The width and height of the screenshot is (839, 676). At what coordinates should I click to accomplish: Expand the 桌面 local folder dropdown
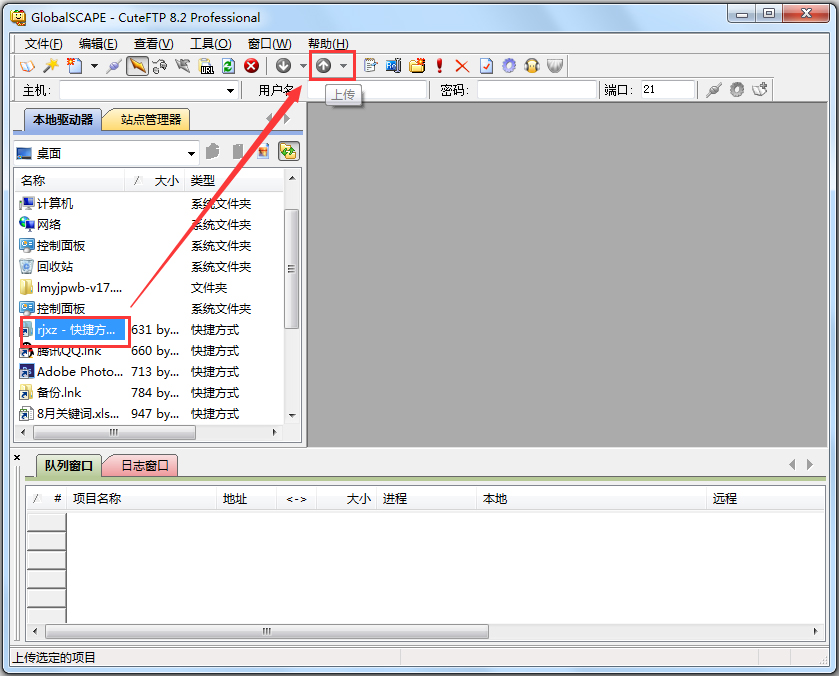pos(192,153)
